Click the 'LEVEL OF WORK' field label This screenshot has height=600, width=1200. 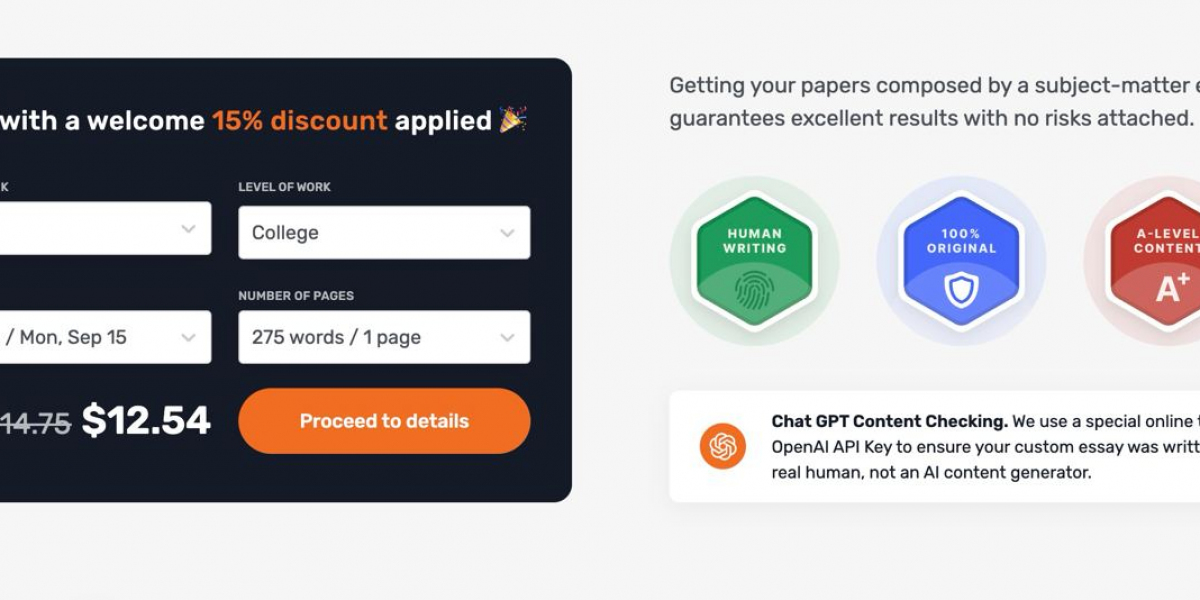click(x=284, y=187)
